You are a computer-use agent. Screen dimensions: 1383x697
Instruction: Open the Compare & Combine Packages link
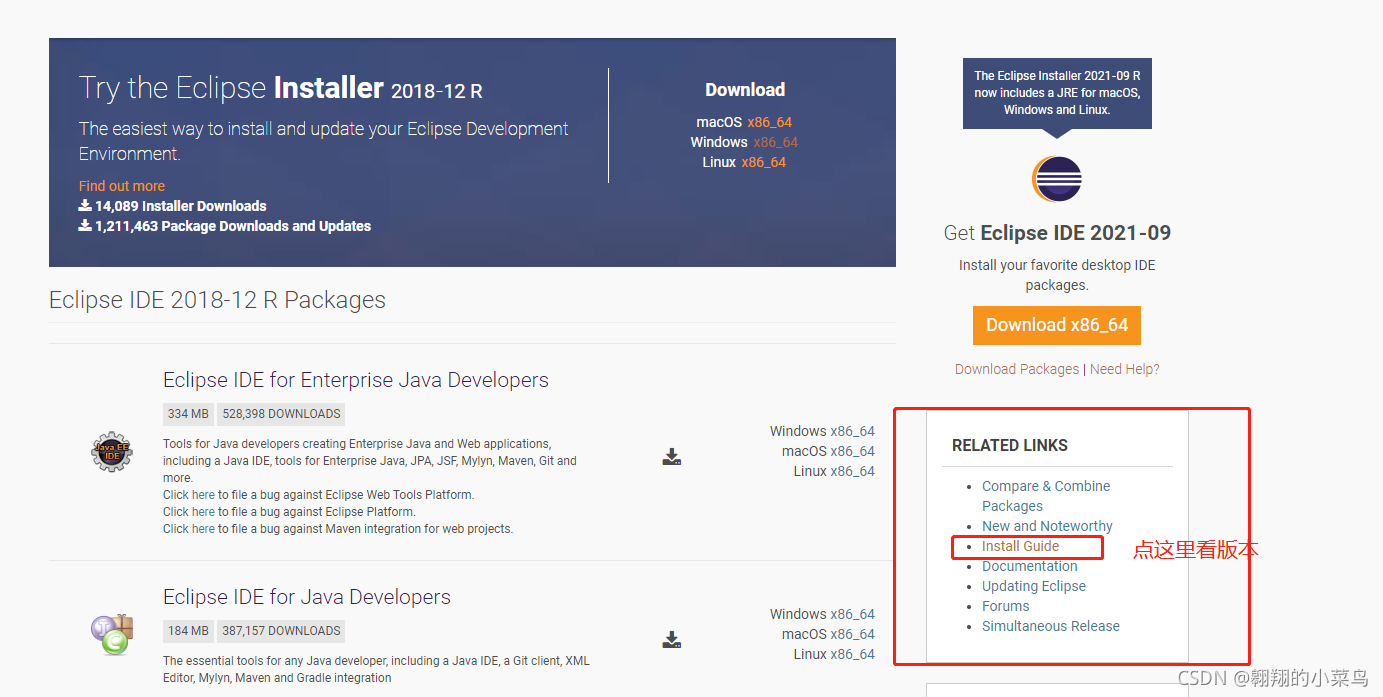(1046, 486)
